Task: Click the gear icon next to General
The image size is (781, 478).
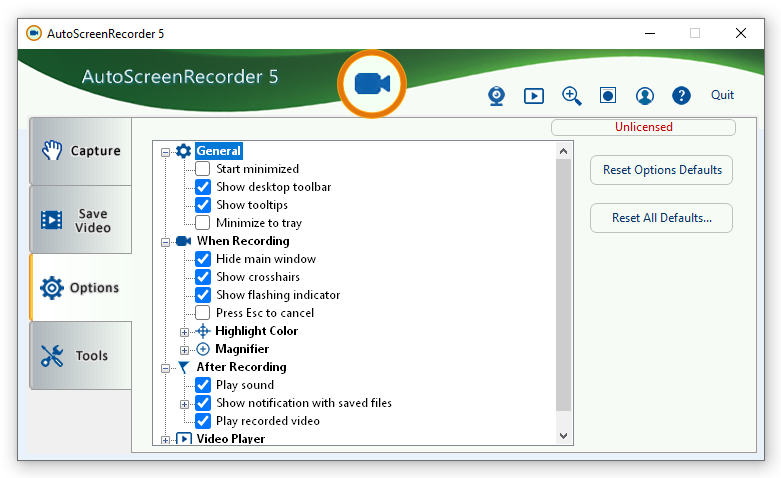Action: pyautogui.click(x=183, y=151)
